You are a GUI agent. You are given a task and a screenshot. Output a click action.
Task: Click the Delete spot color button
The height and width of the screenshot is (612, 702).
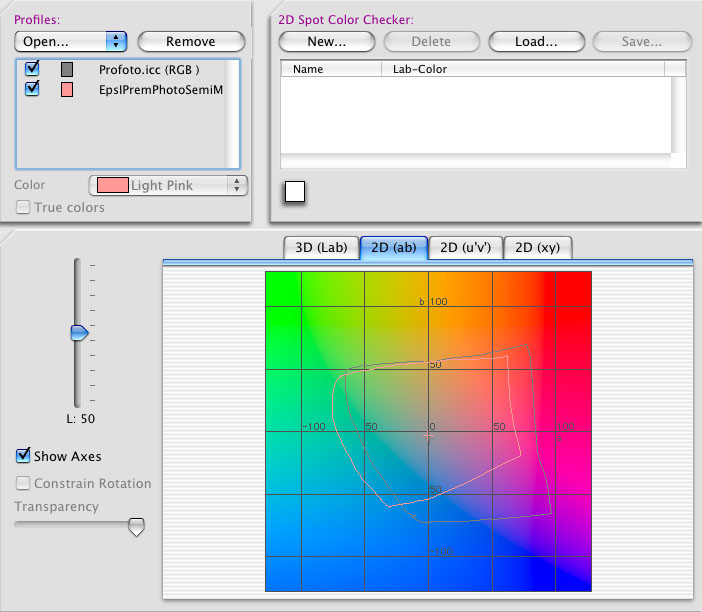(432, 42)
